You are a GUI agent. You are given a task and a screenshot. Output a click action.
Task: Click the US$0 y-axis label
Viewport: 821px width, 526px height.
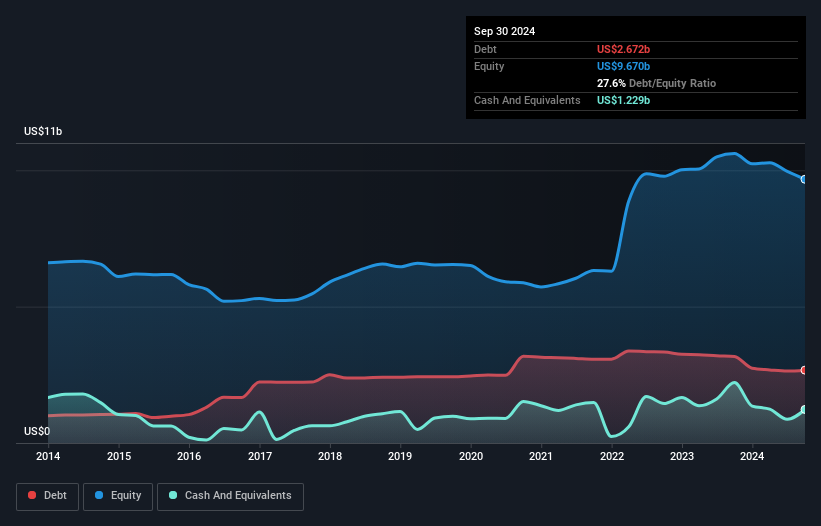[x=37, y=431]
